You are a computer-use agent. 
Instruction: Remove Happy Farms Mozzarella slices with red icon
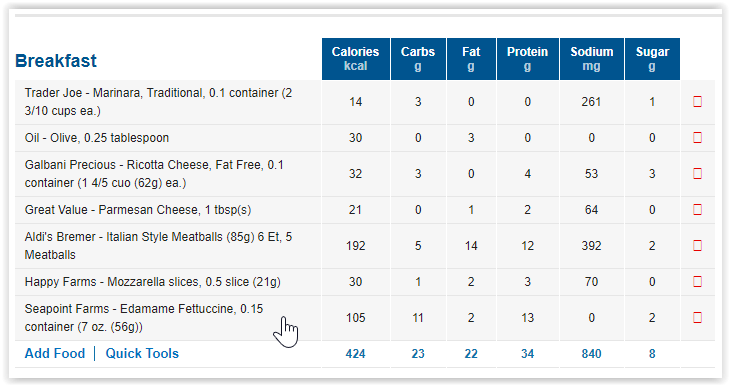(697, 281)
